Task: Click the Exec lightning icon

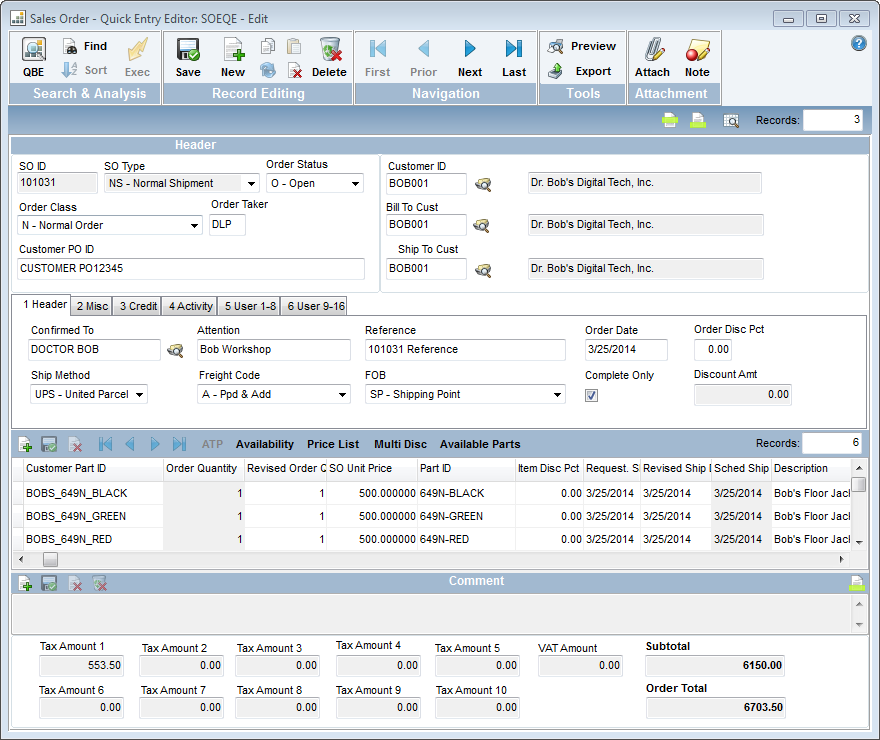Action: [x=138, y=57]
